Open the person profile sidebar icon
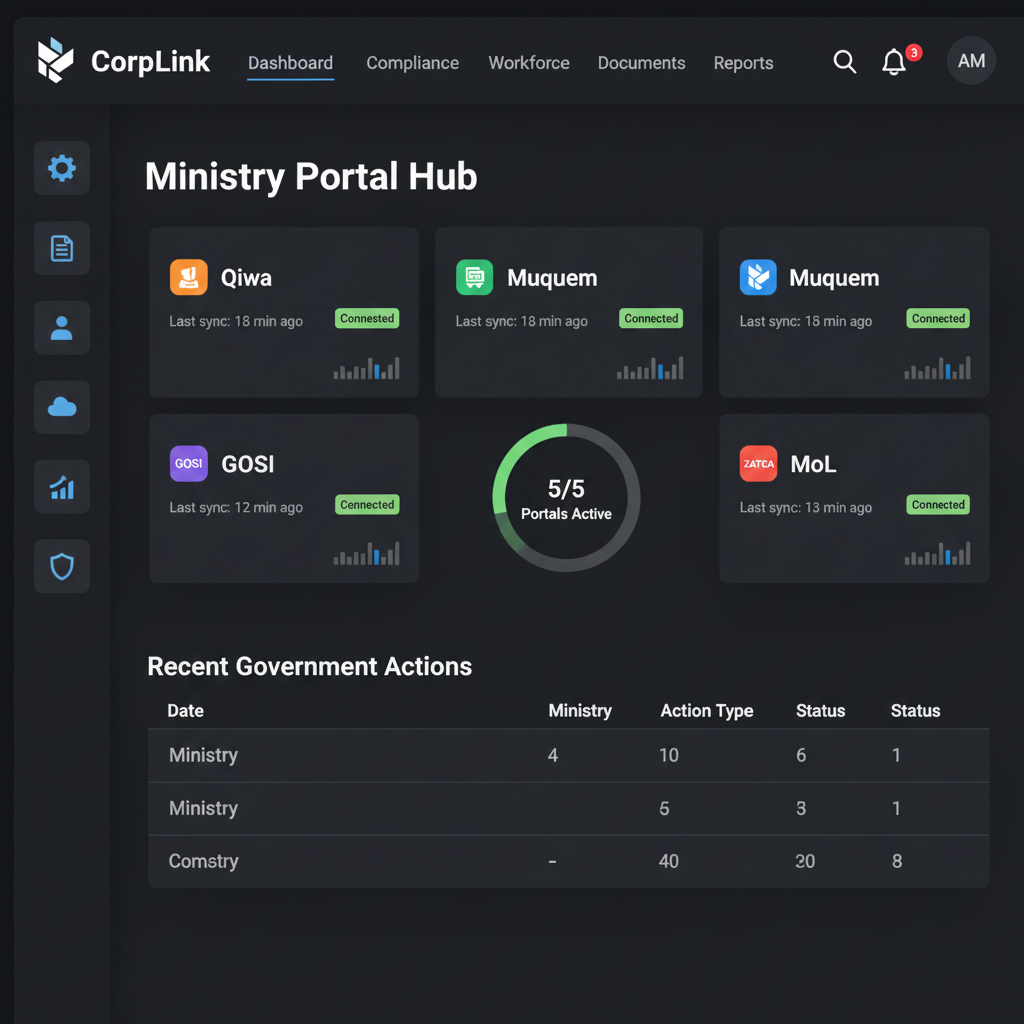Viewport: 1024px width, 1024px height. click(x=62, y=328)
